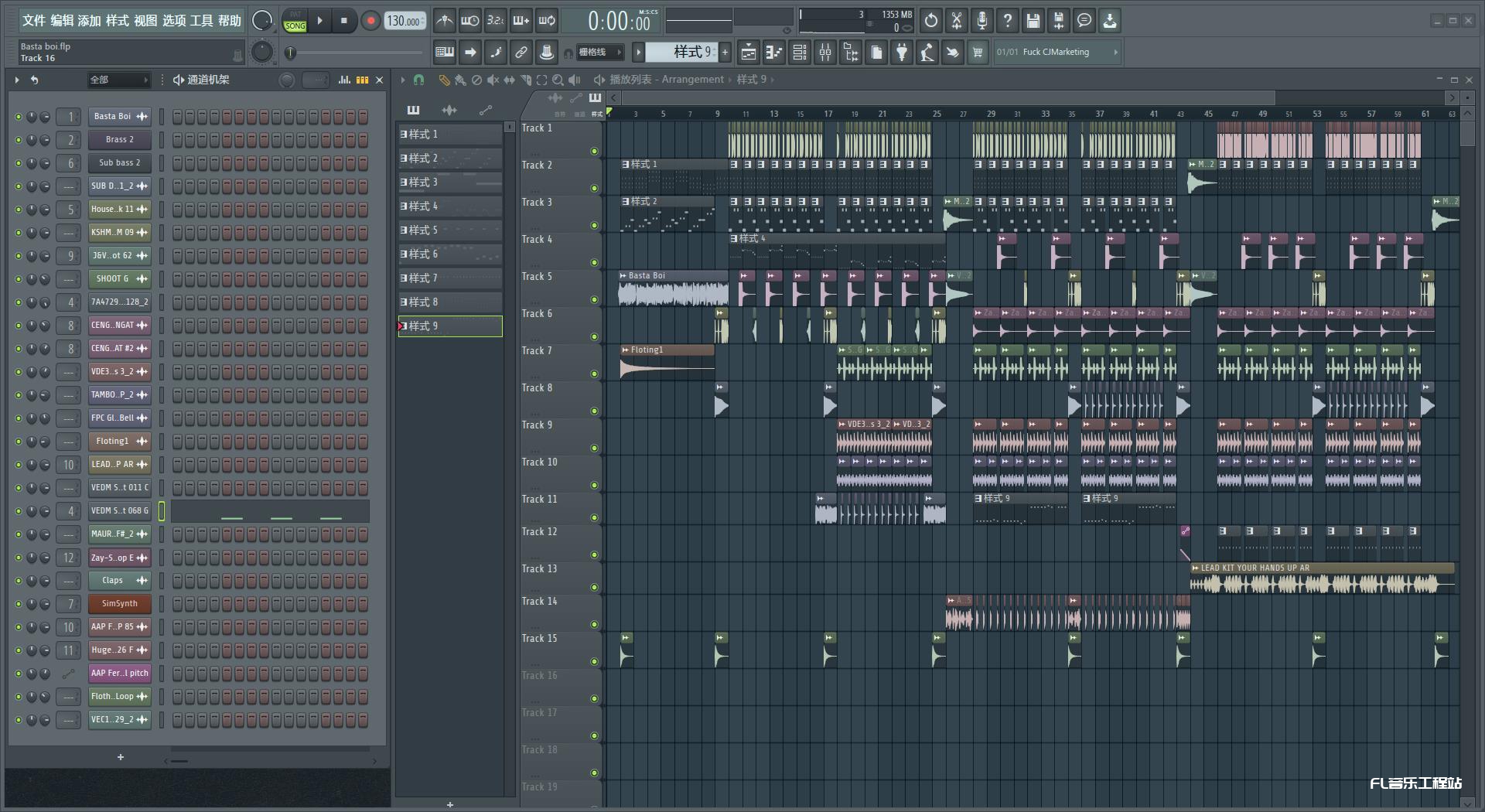Open the mixer view icon

(825, 52)
